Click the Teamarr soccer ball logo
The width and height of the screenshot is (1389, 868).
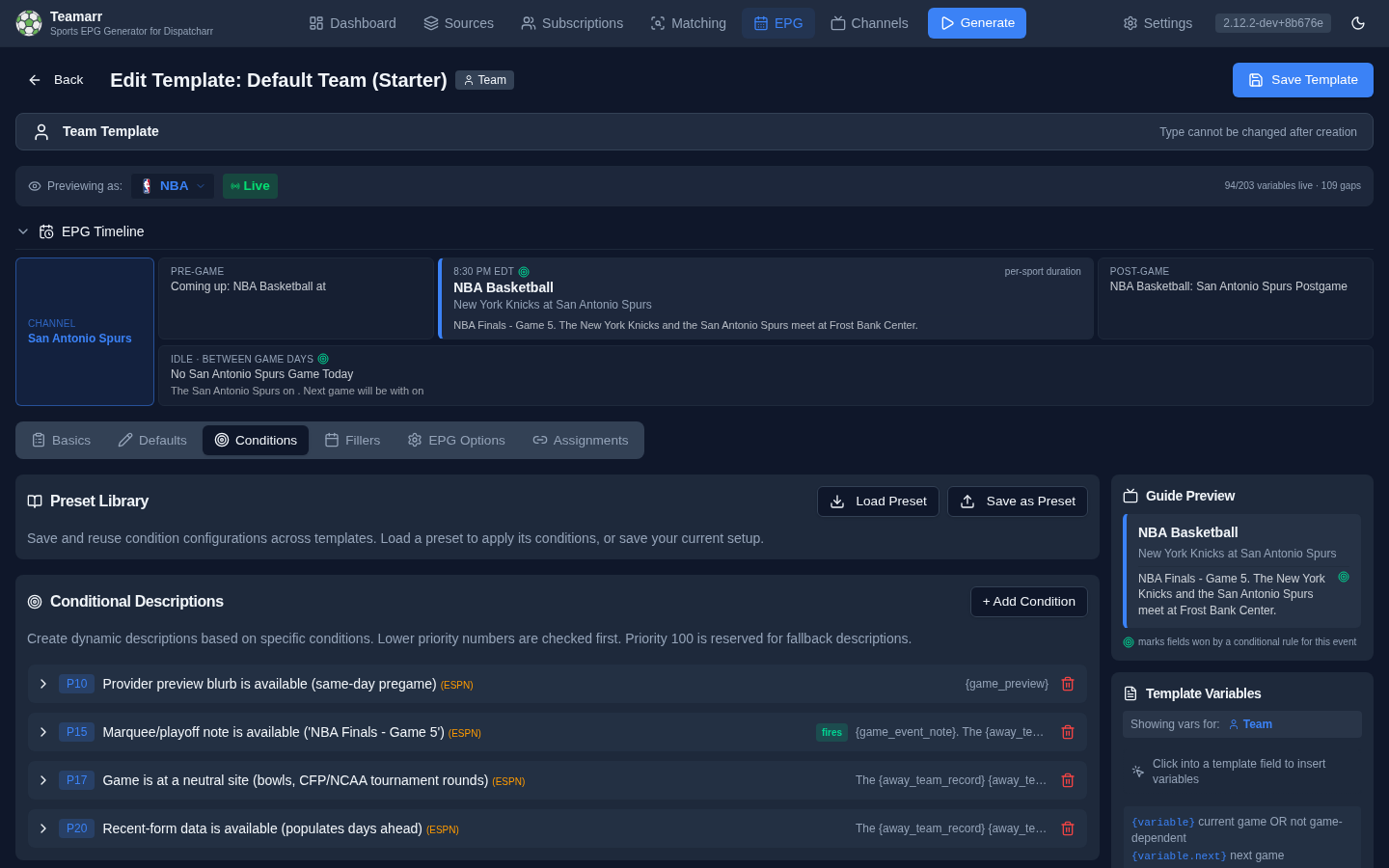(x=29, y=23)
